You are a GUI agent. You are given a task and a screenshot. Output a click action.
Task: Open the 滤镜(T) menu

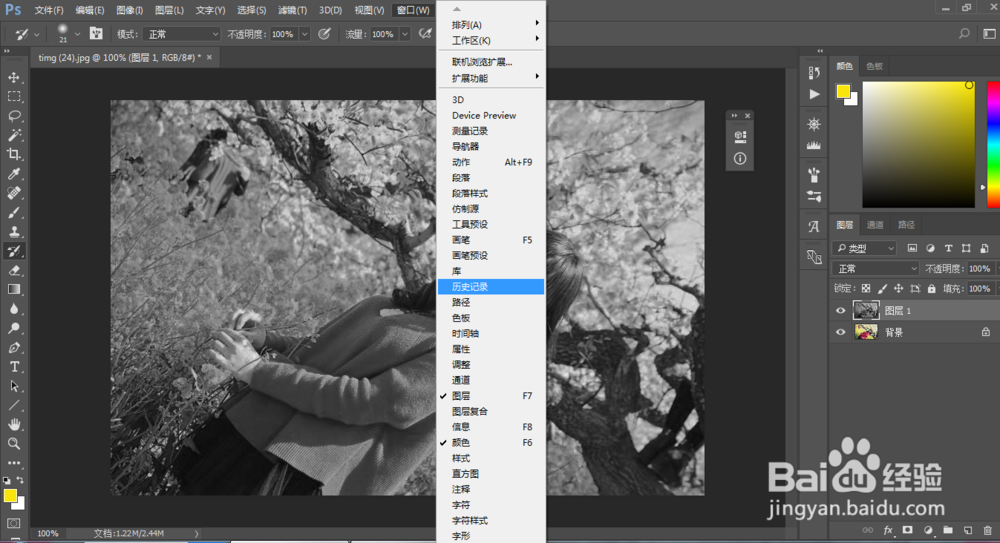292,10
